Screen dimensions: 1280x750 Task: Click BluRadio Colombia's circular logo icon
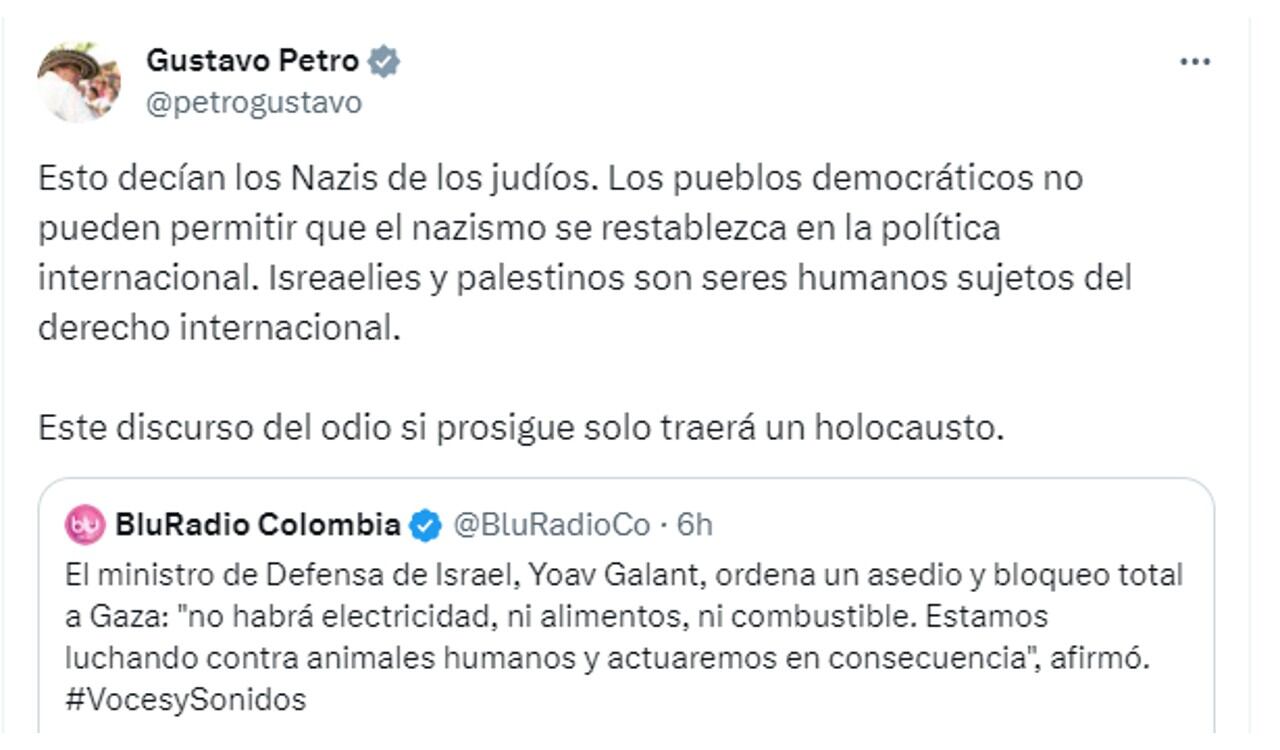87,520
